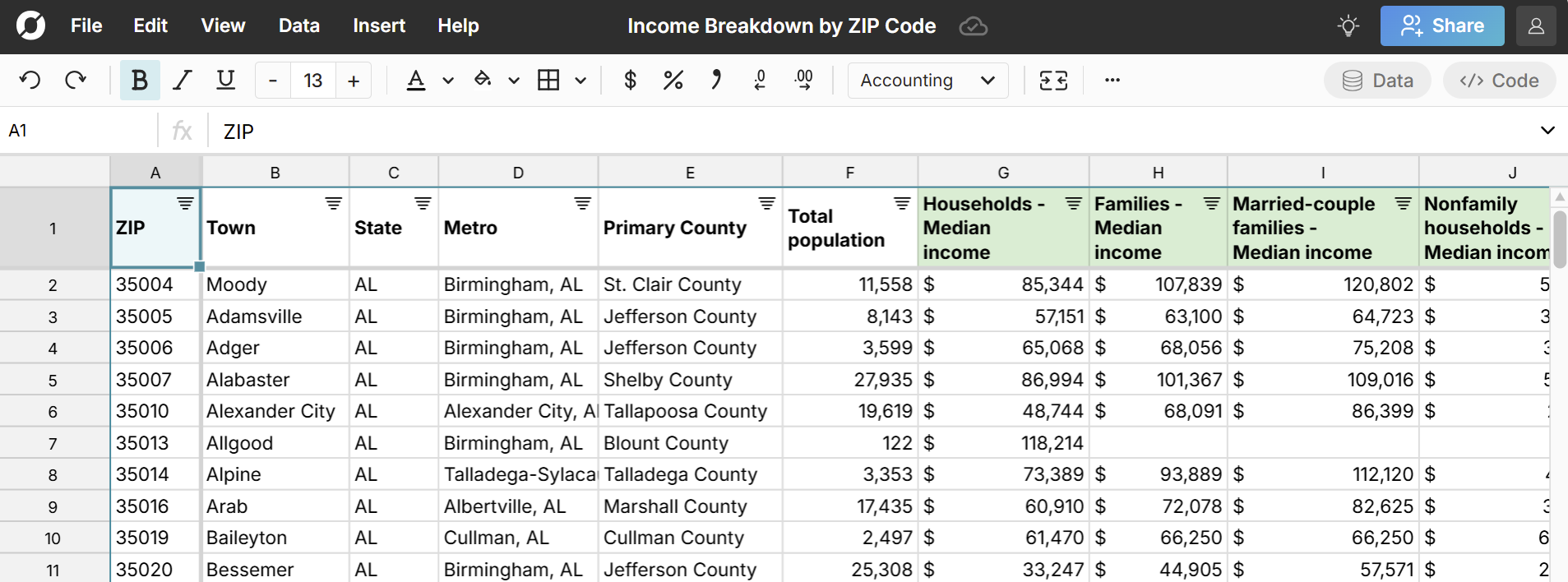Click the light bulb theme icon

pyautogui.click(x=1348, y=26)
